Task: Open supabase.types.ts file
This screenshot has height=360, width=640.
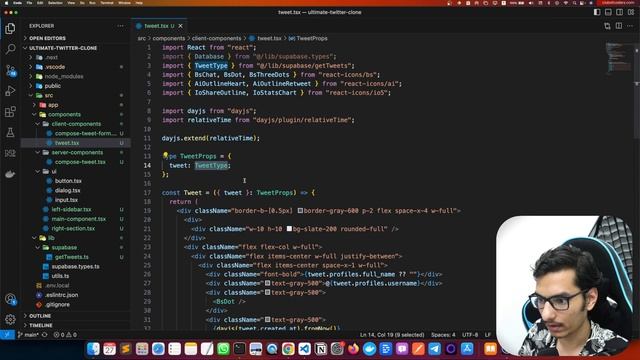Action: [76, 267]
